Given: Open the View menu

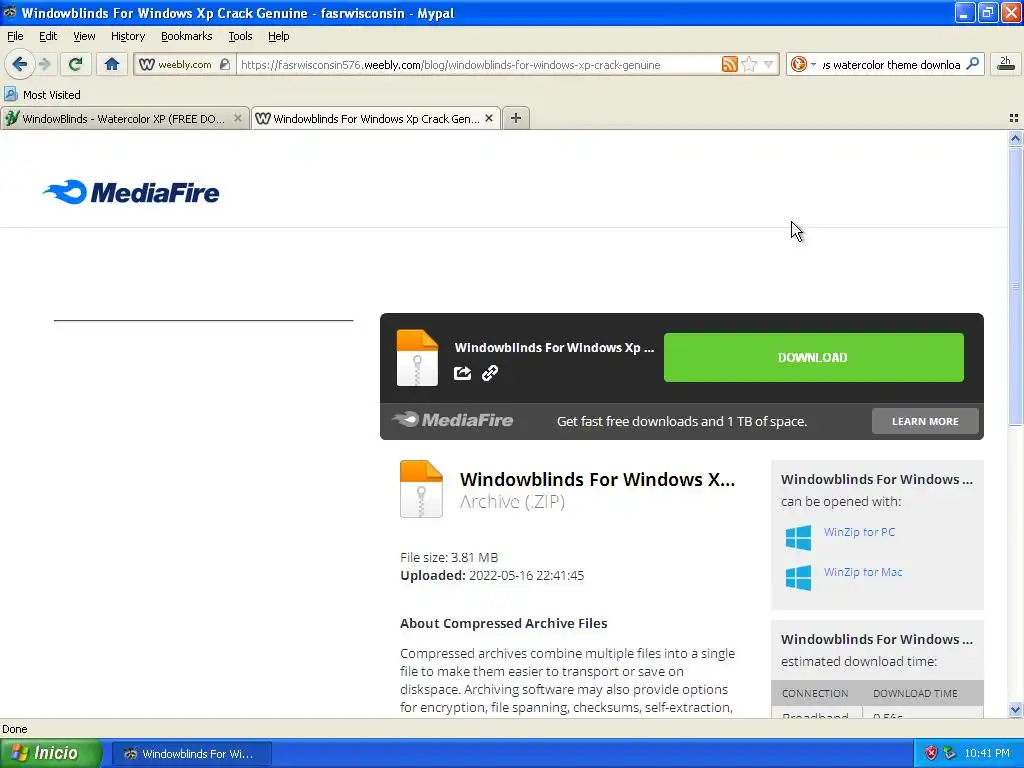Looking at the screenshot, I should [x=84, y=36].
